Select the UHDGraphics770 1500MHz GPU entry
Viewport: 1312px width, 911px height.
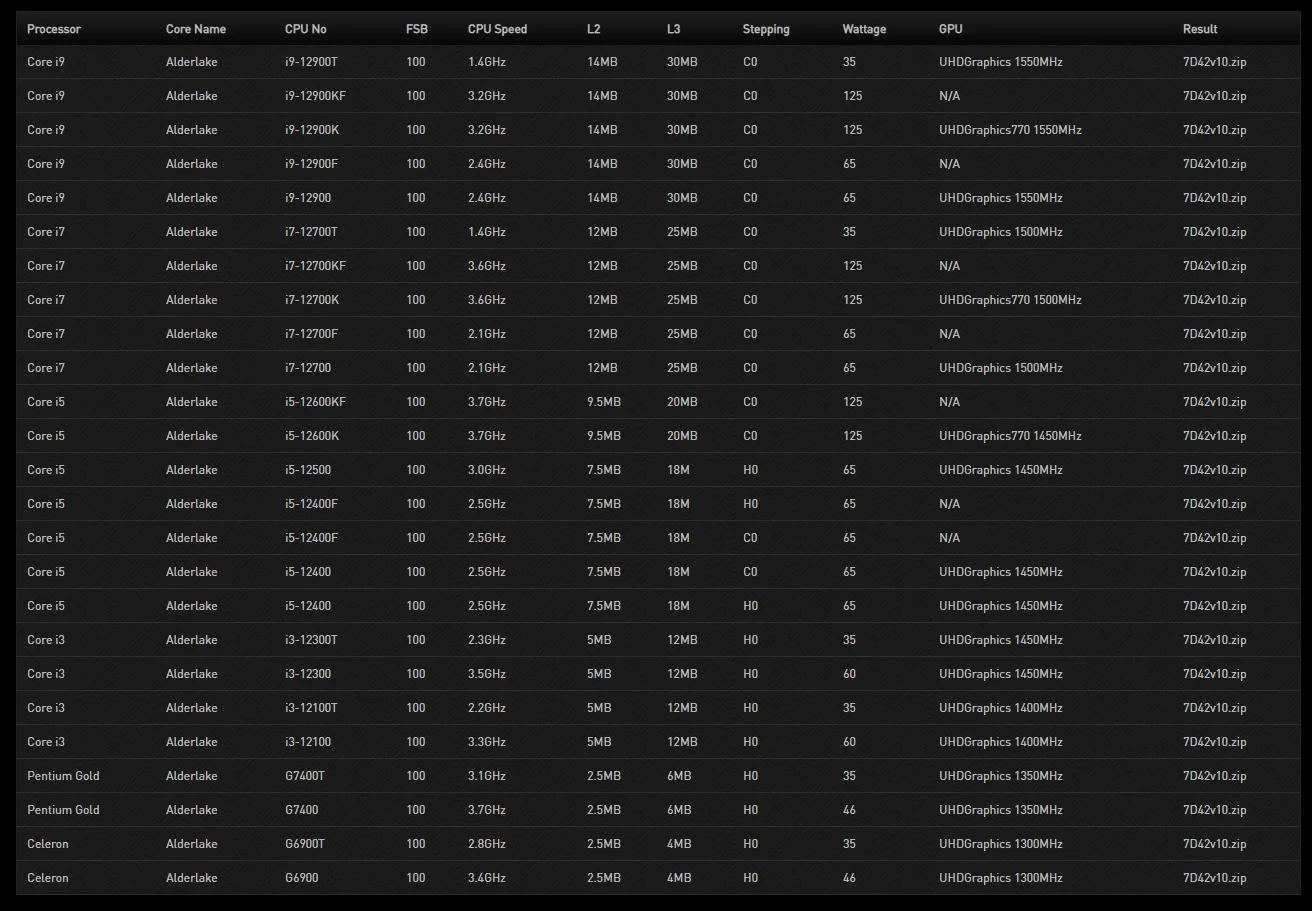click(1010, 300)
